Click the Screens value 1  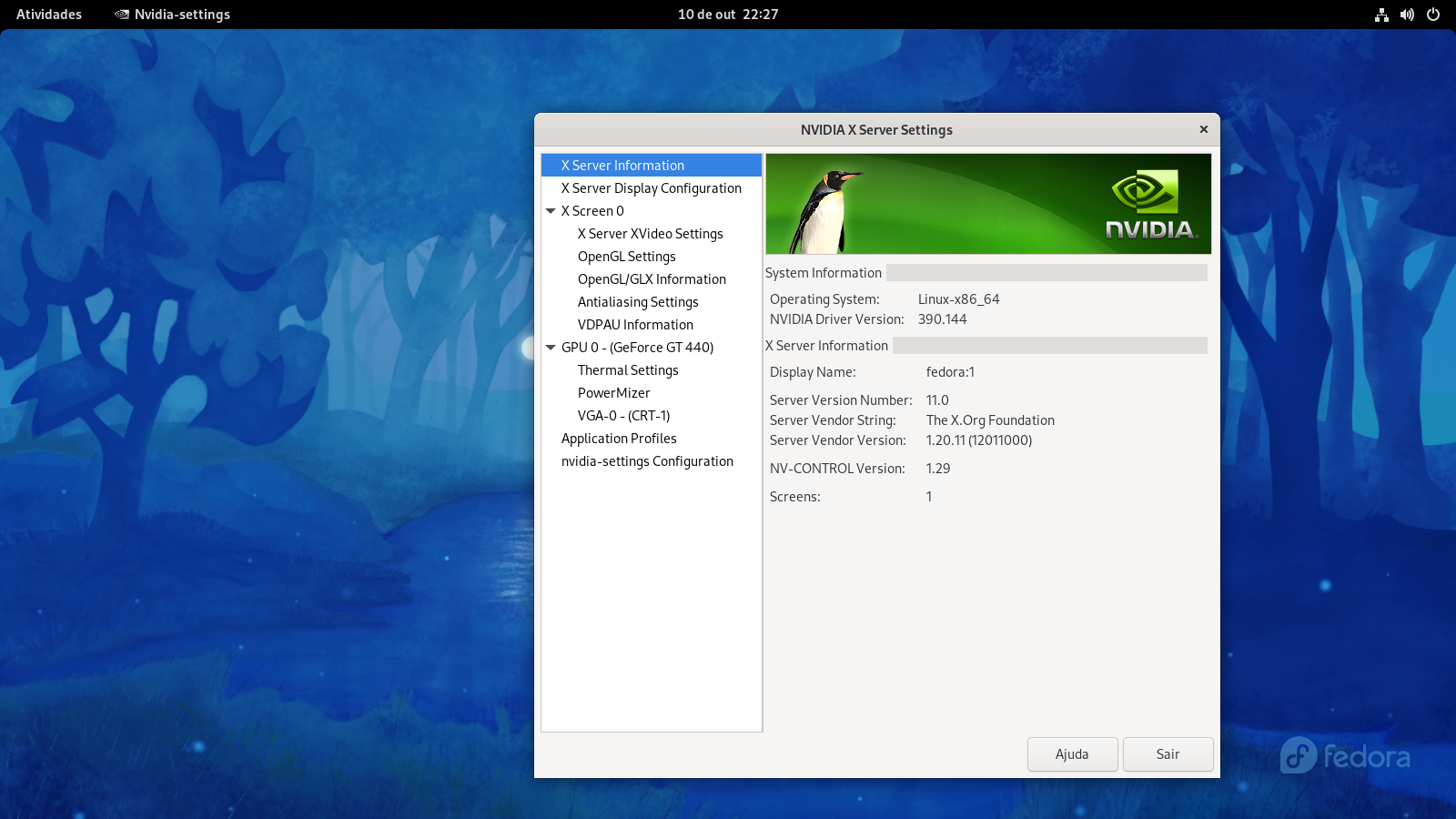pyautogui.click(x=929, y=497)
